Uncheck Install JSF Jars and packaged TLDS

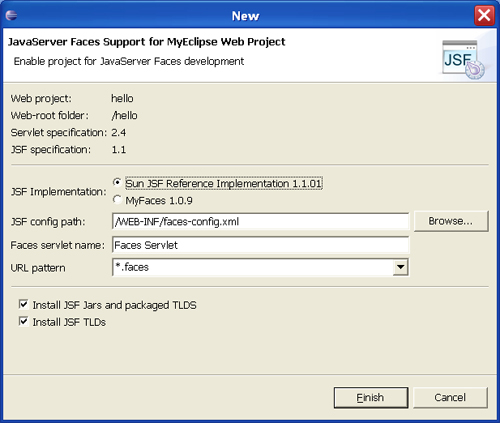click(x=23, y=304)
